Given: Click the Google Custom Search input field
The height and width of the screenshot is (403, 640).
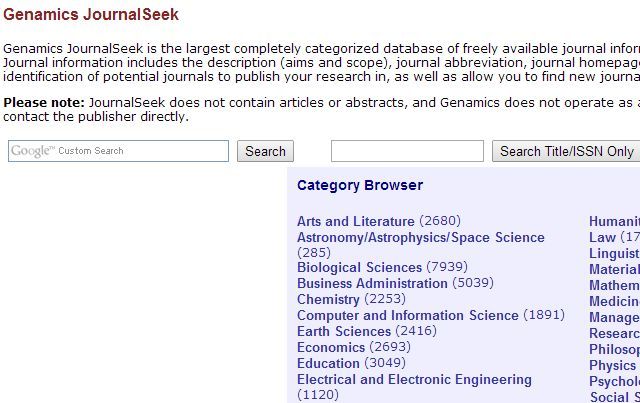Looking at the screenshot, I should [x=119, y=151].
